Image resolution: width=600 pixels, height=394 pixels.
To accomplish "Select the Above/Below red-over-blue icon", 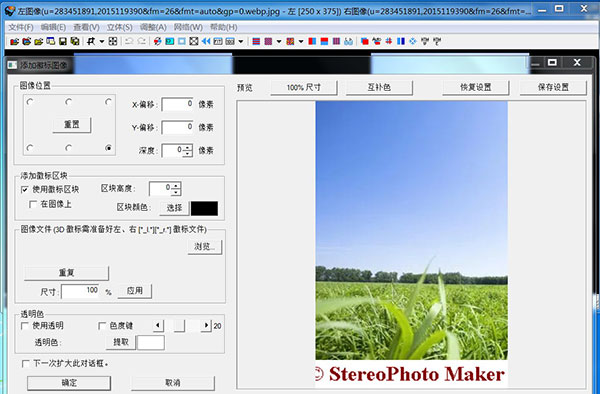I will (x=324, y=41).
